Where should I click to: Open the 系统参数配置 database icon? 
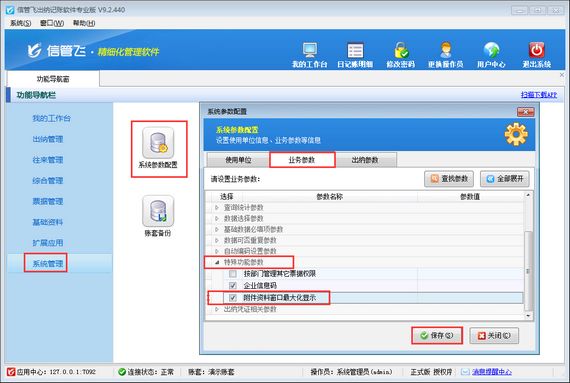click(x=158, y=143)
